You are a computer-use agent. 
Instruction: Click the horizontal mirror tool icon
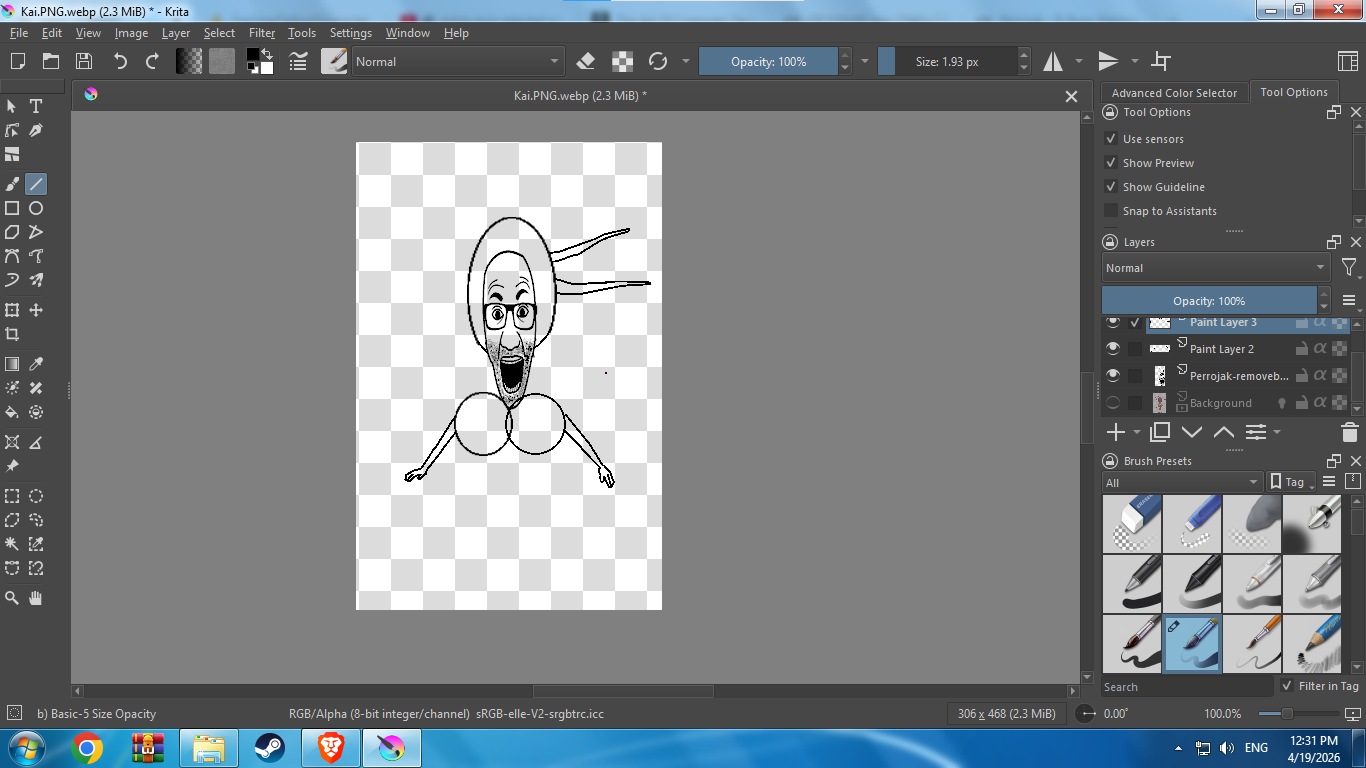(1053, 62)
